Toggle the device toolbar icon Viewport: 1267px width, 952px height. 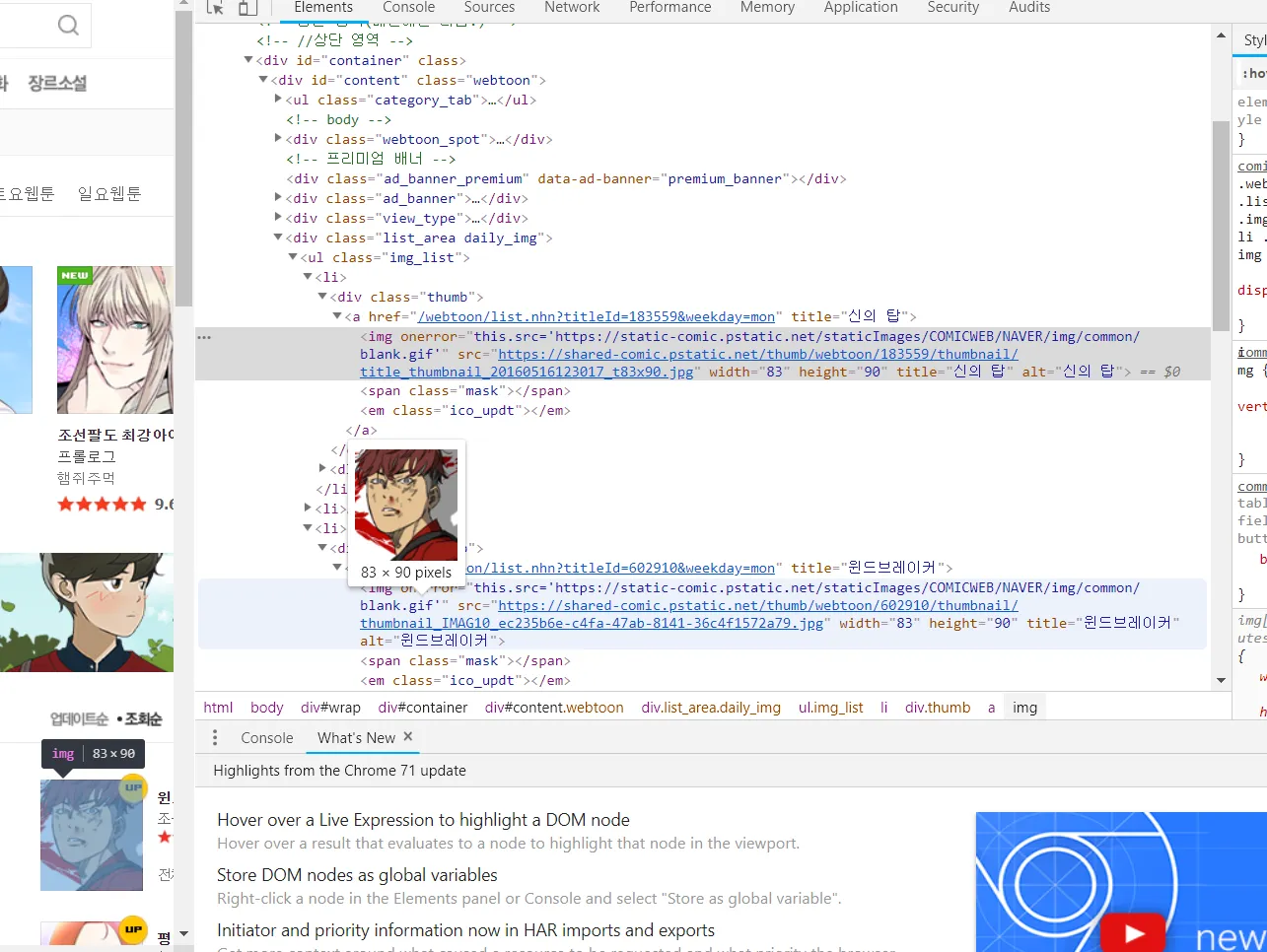tap(247, 8)
